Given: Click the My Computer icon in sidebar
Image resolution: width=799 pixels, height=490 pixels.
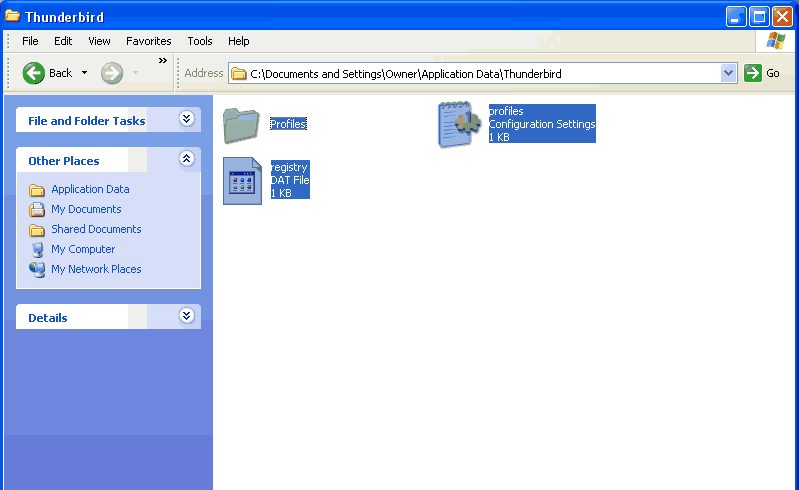Looking at the screenshot, I should pos(37,250).
